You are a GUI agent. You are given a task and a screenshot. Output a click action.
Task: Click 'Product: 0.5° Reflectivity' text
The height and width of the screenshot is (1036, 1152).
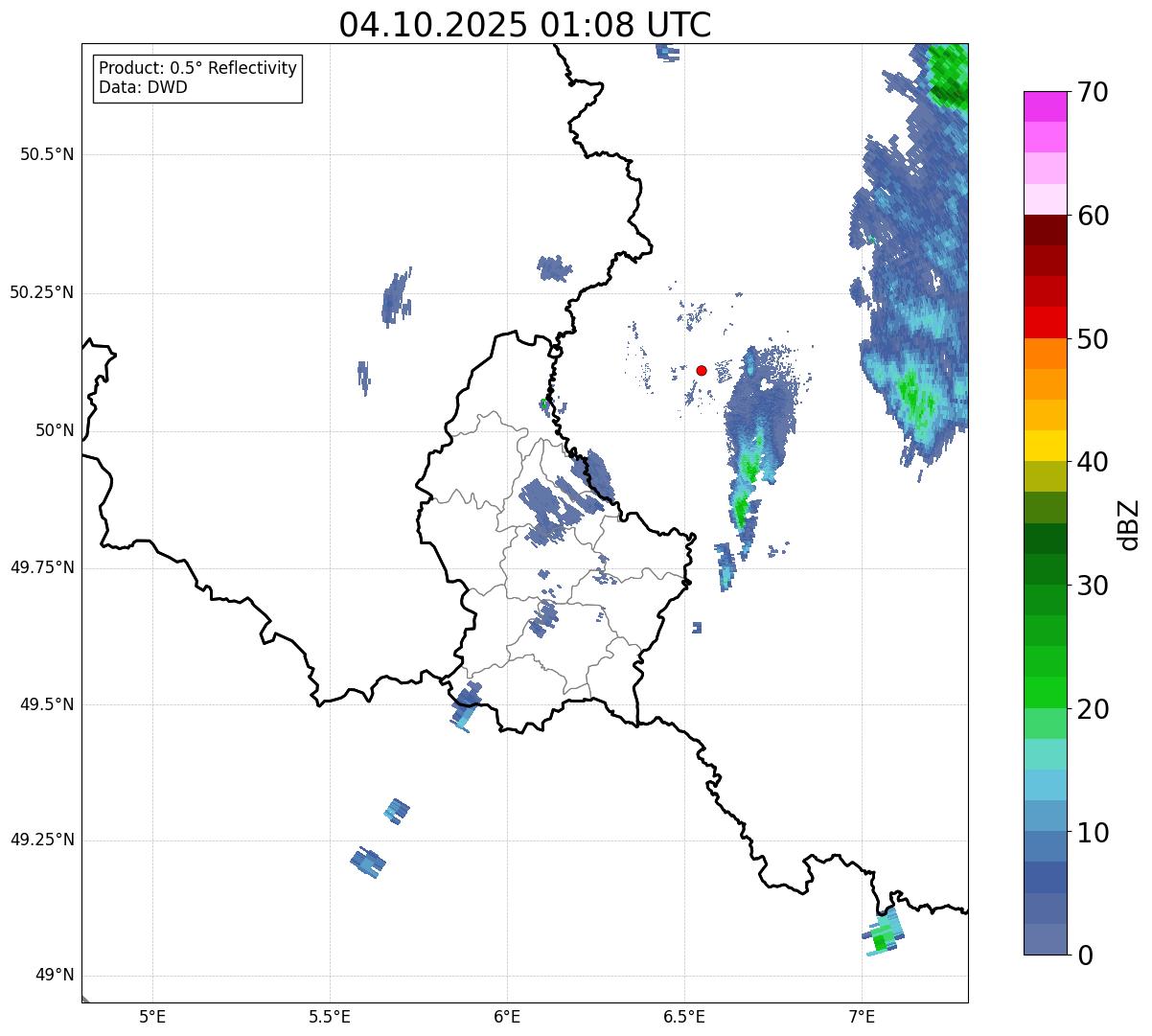click(x=198, y=69)
